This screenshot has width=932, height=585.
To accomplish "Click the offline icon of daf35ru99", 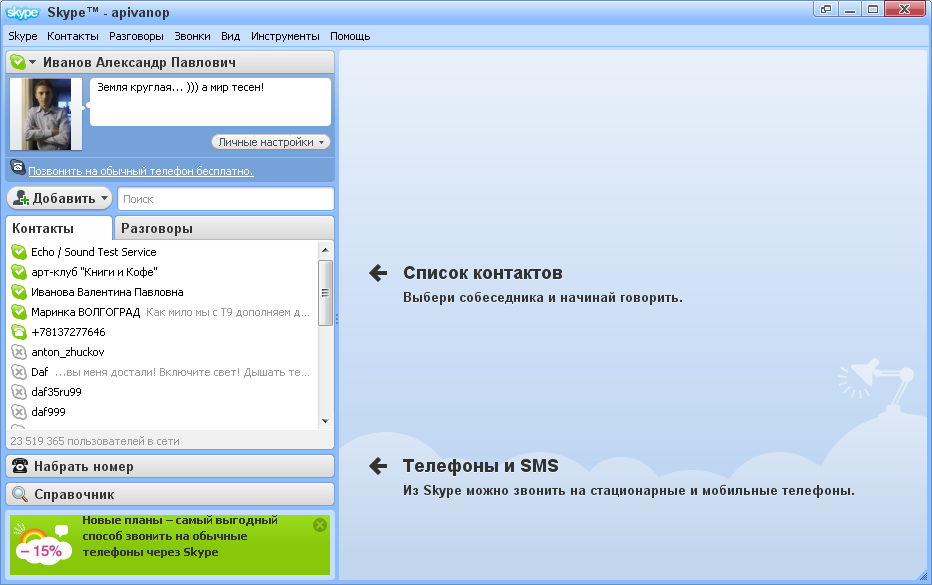I will [x=19, y=392].
